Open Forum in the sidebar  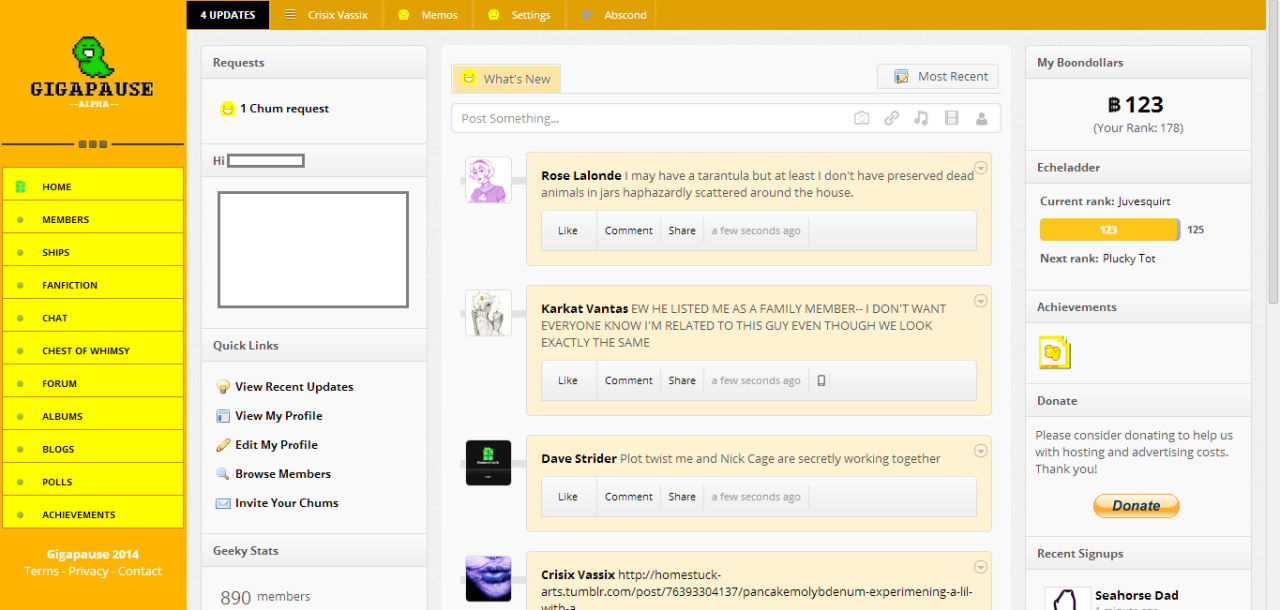(93, 383)
